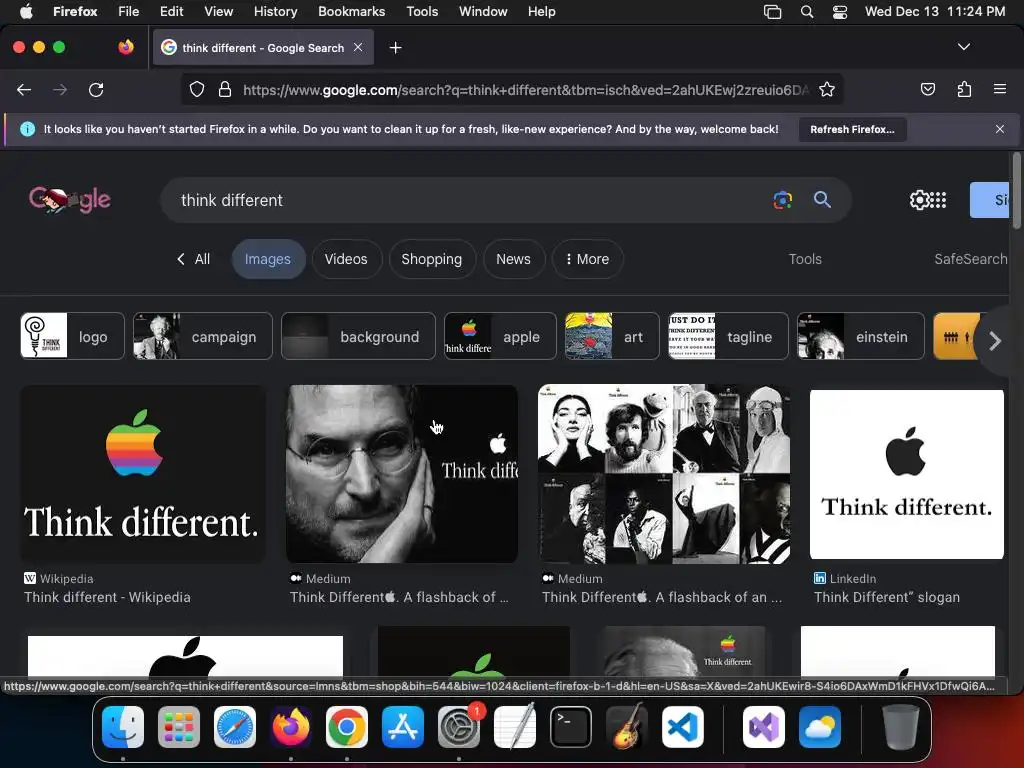The image size is (1024, 768).
Task: Open Visual Studio Code from the Dock
Action: click(682, 727)
